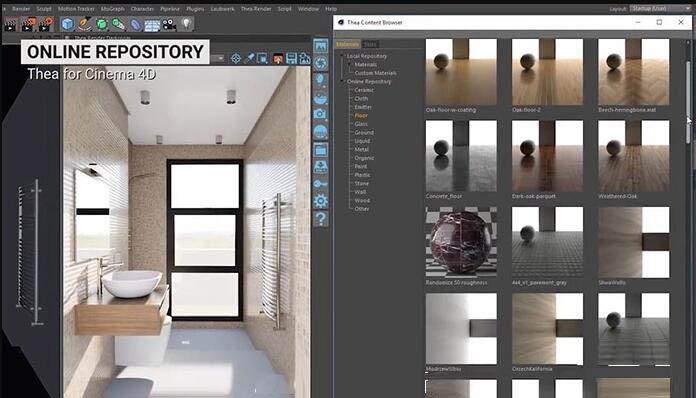Click the first clapperboard render icon
This screenshot has width=696, height=398.
coord(10,25)
